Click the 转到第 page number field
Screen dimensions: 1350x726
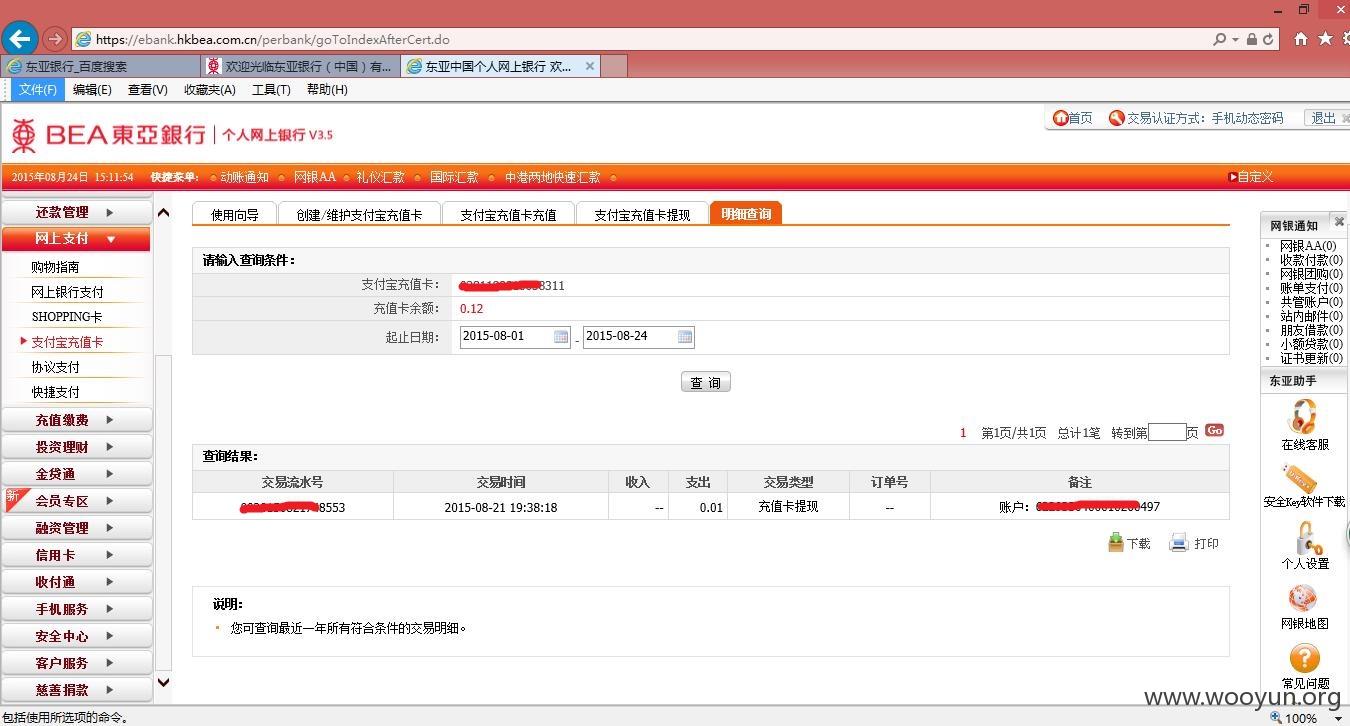coord(1167,432)
